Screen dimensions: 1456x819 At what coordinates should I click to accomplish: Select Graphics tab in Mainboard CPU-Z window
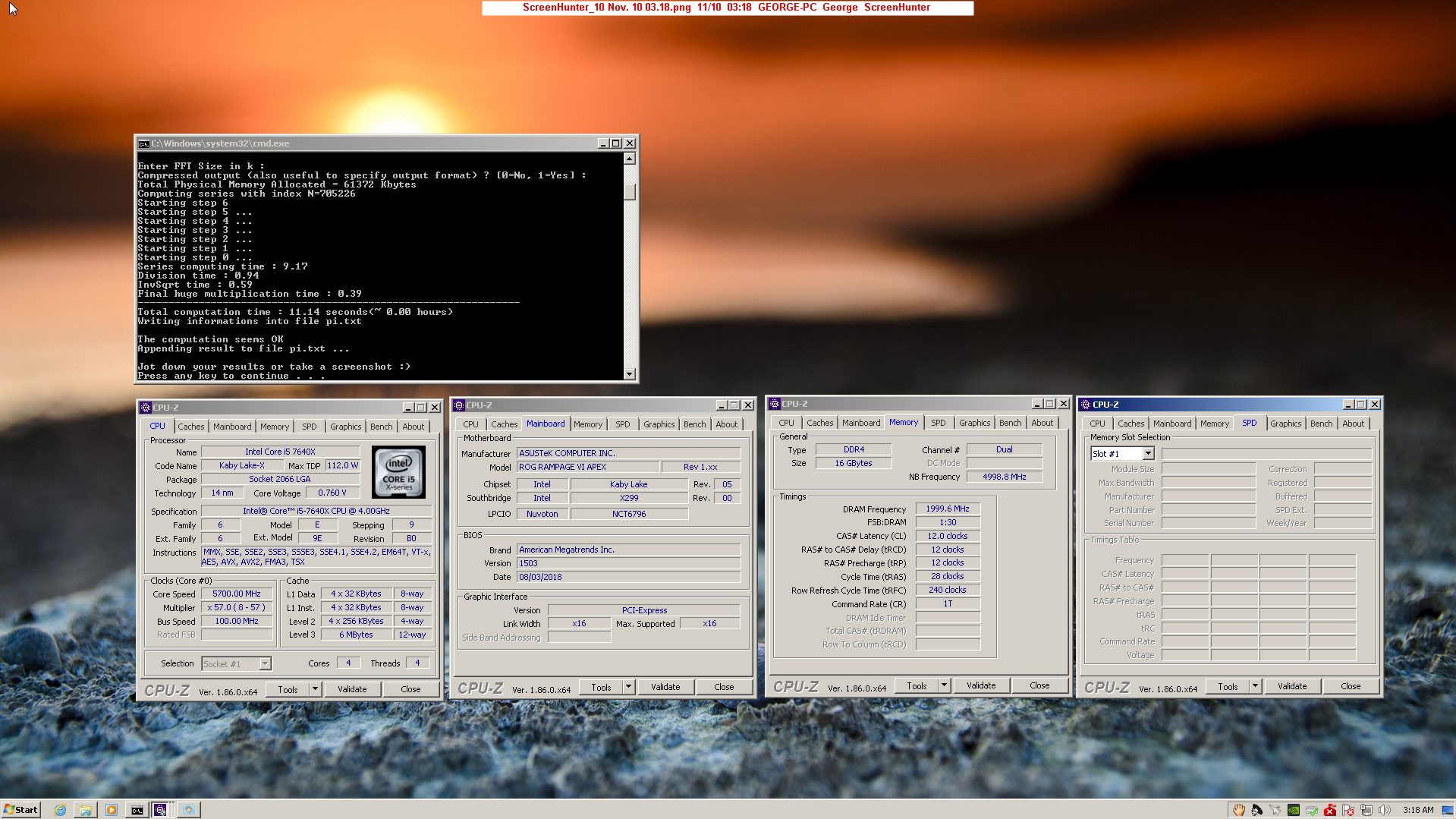click(x=659, y=424)
